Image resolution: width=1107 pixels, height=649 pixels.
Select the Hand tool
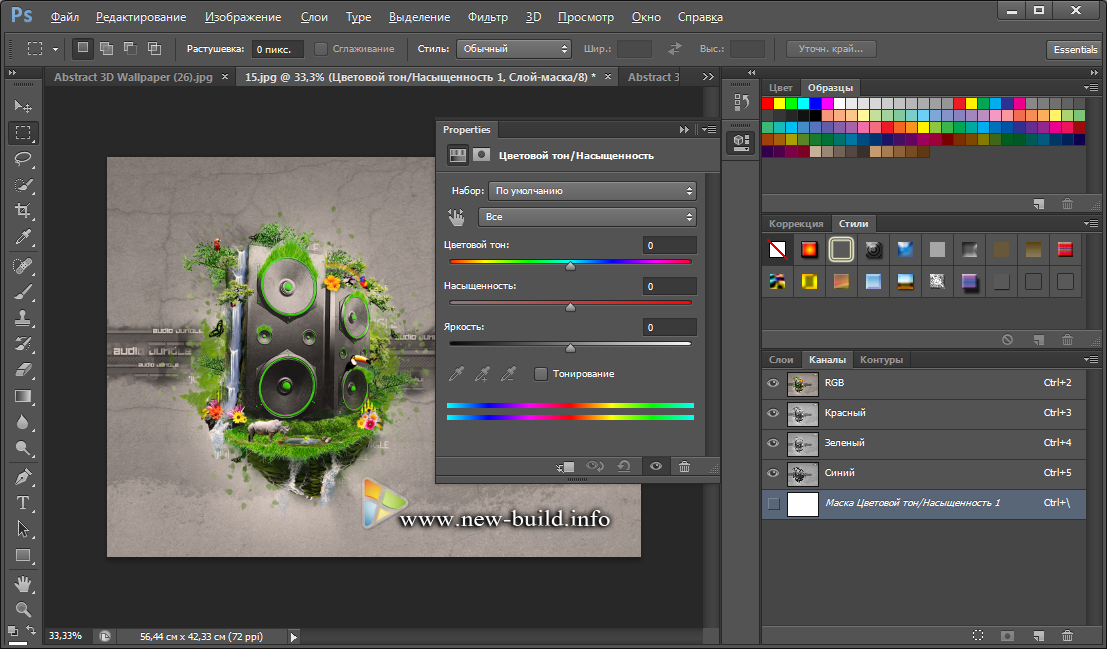coord(23,583)
